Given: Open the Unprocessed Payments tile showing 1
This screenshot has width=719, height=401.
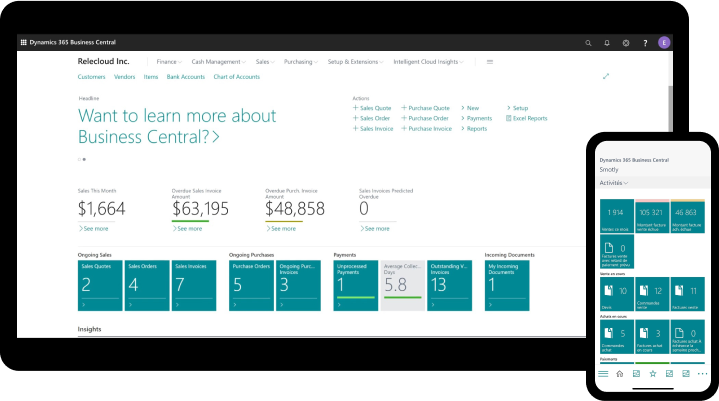Looking at the screenshot, I should 356,286.
